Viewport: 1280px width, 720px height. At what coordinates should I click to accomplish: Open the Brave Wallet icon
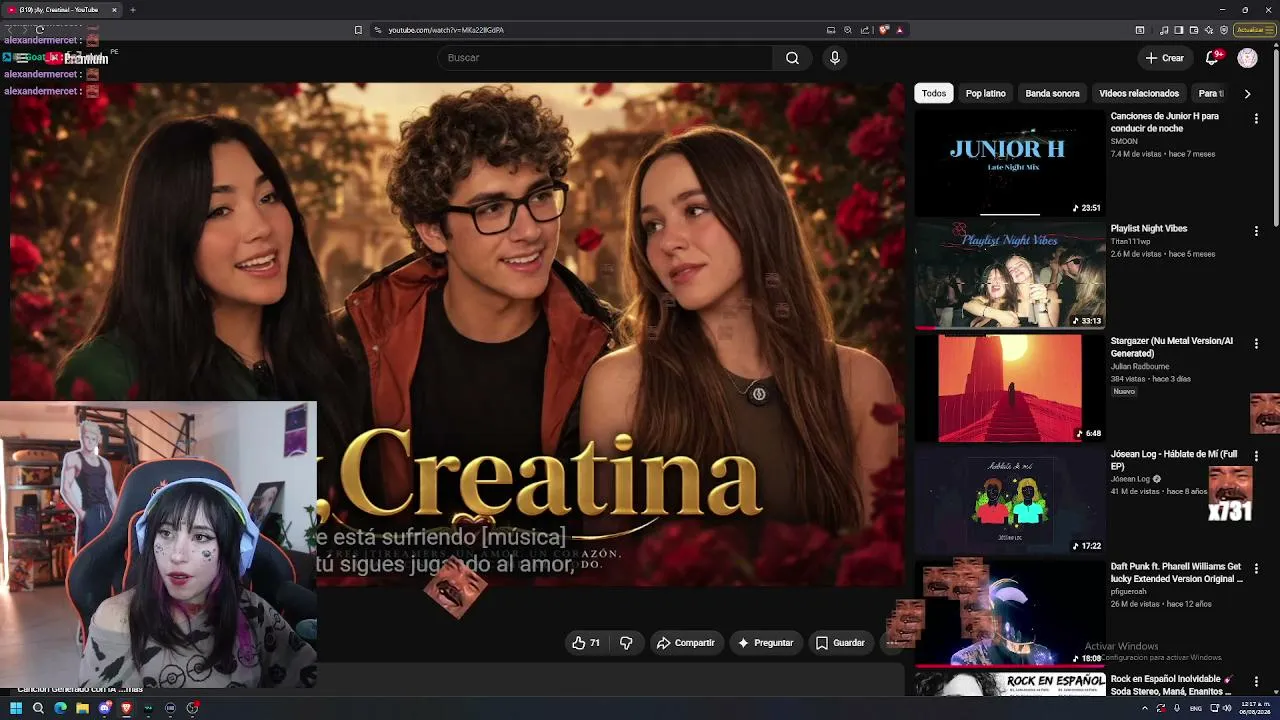(x=1194, y=30)
